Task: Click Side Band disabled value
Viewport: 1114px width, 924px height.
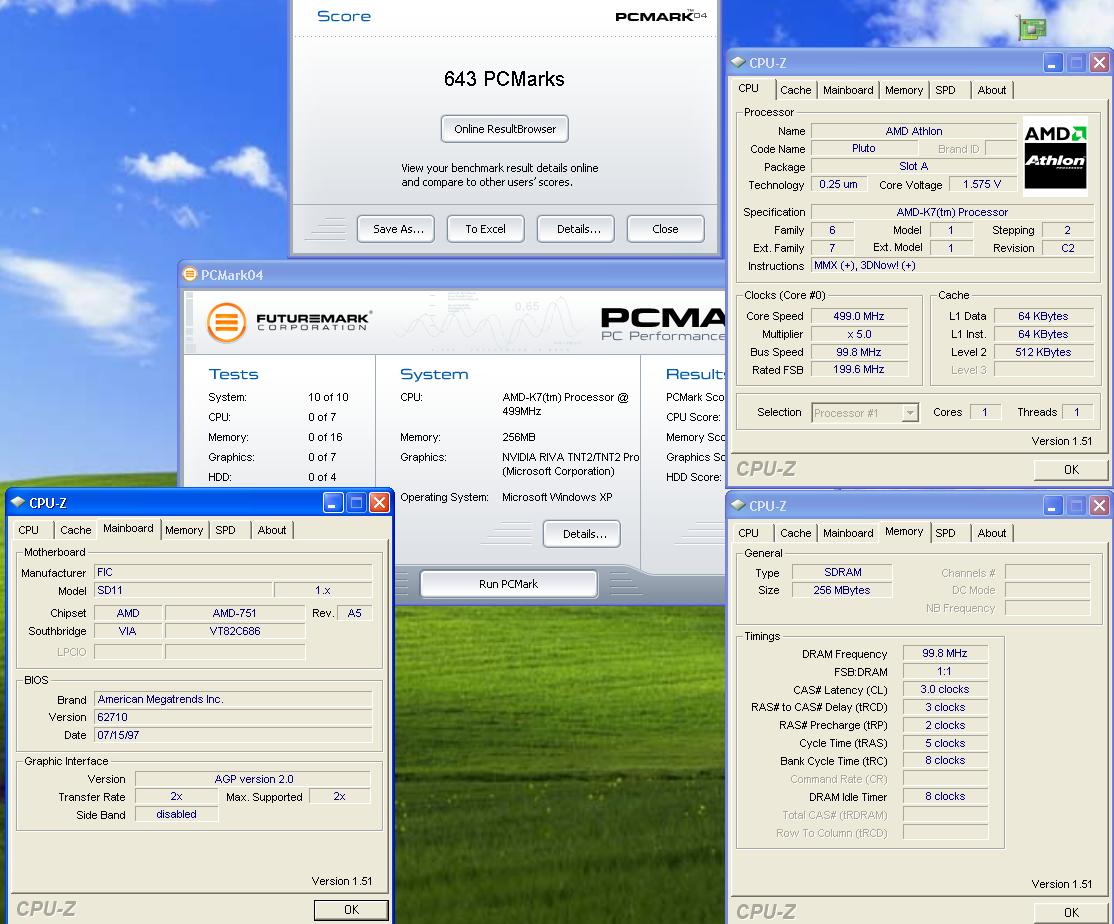Action: coord(176,814)
